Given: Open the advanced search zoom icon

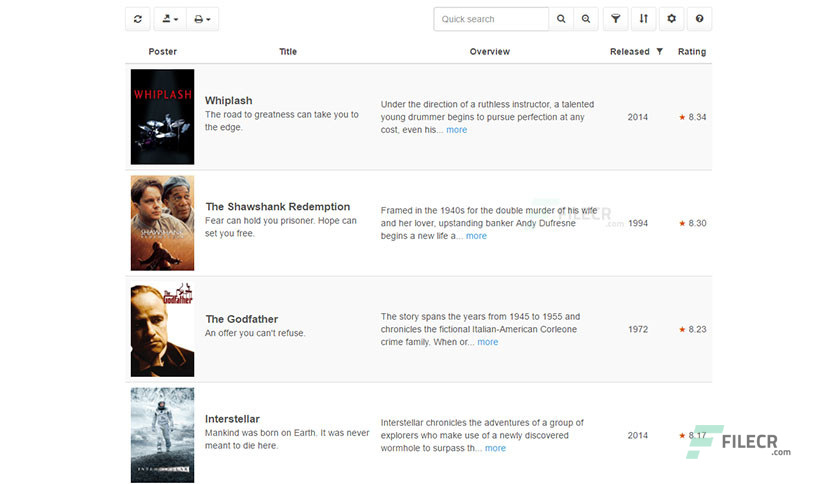Looking at the screenshot, I should click(x=586, y=19).
